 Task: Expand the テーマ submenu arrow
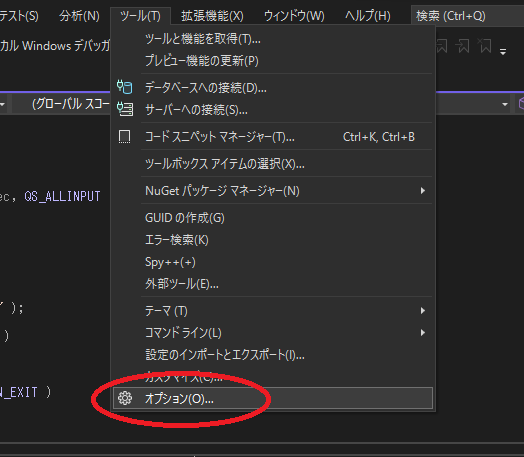pyautogui.click(x=423, y=311)
